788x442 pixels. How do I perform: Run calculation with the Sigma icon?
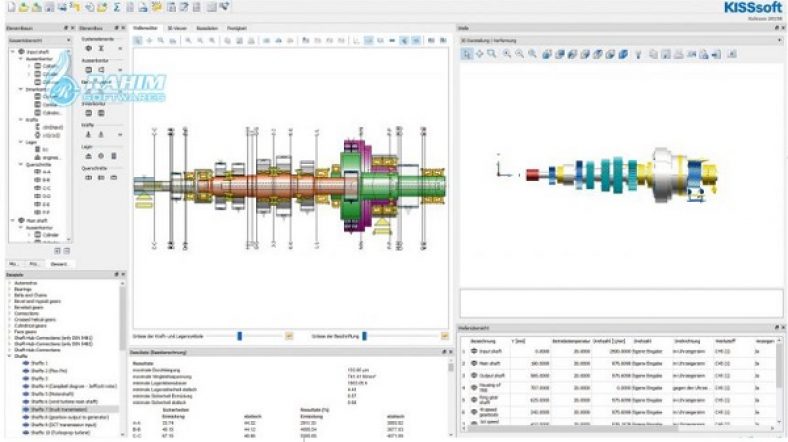(x=117, y=7)
